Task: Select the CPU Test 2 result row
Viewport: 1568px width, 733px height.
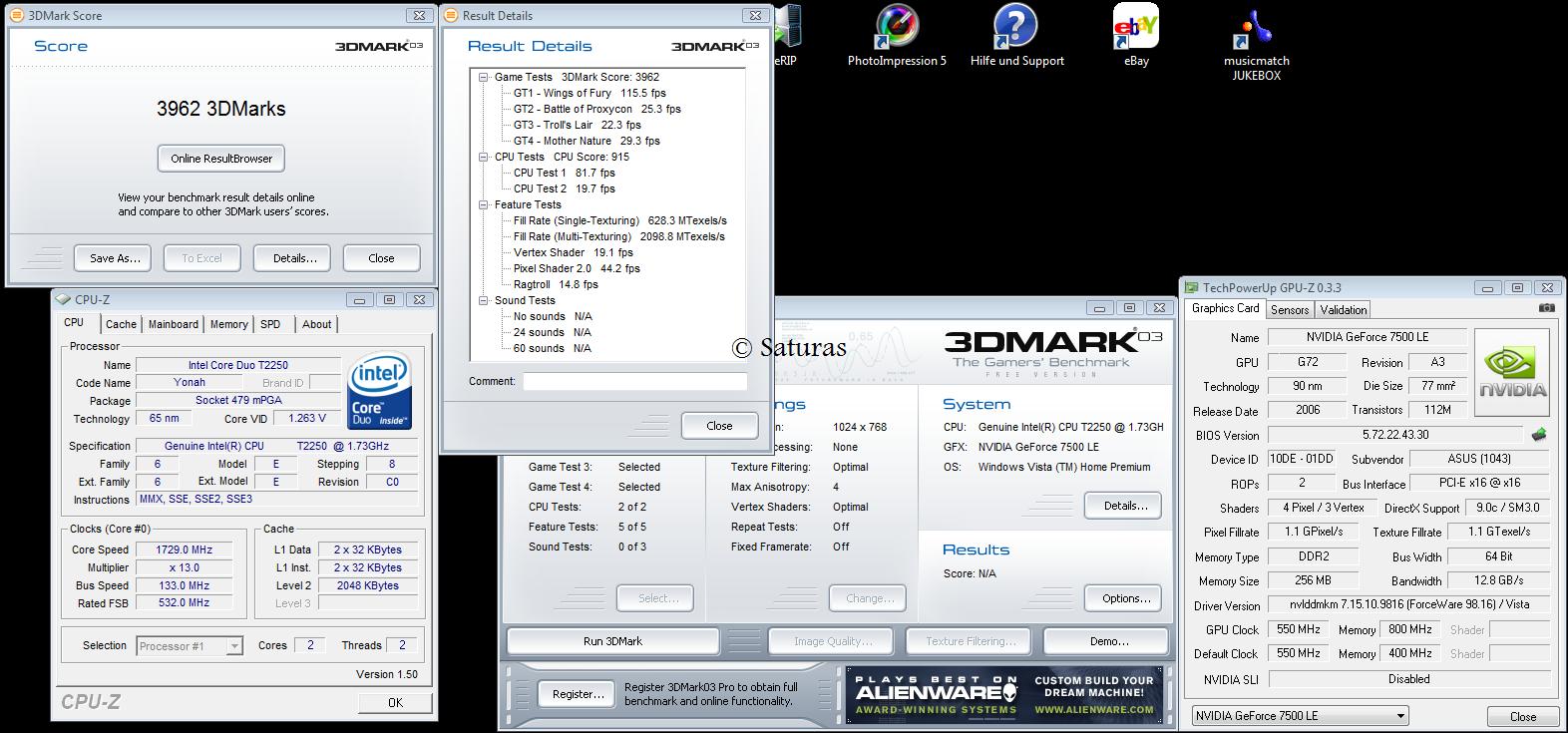Action: (x=564, y=188)
